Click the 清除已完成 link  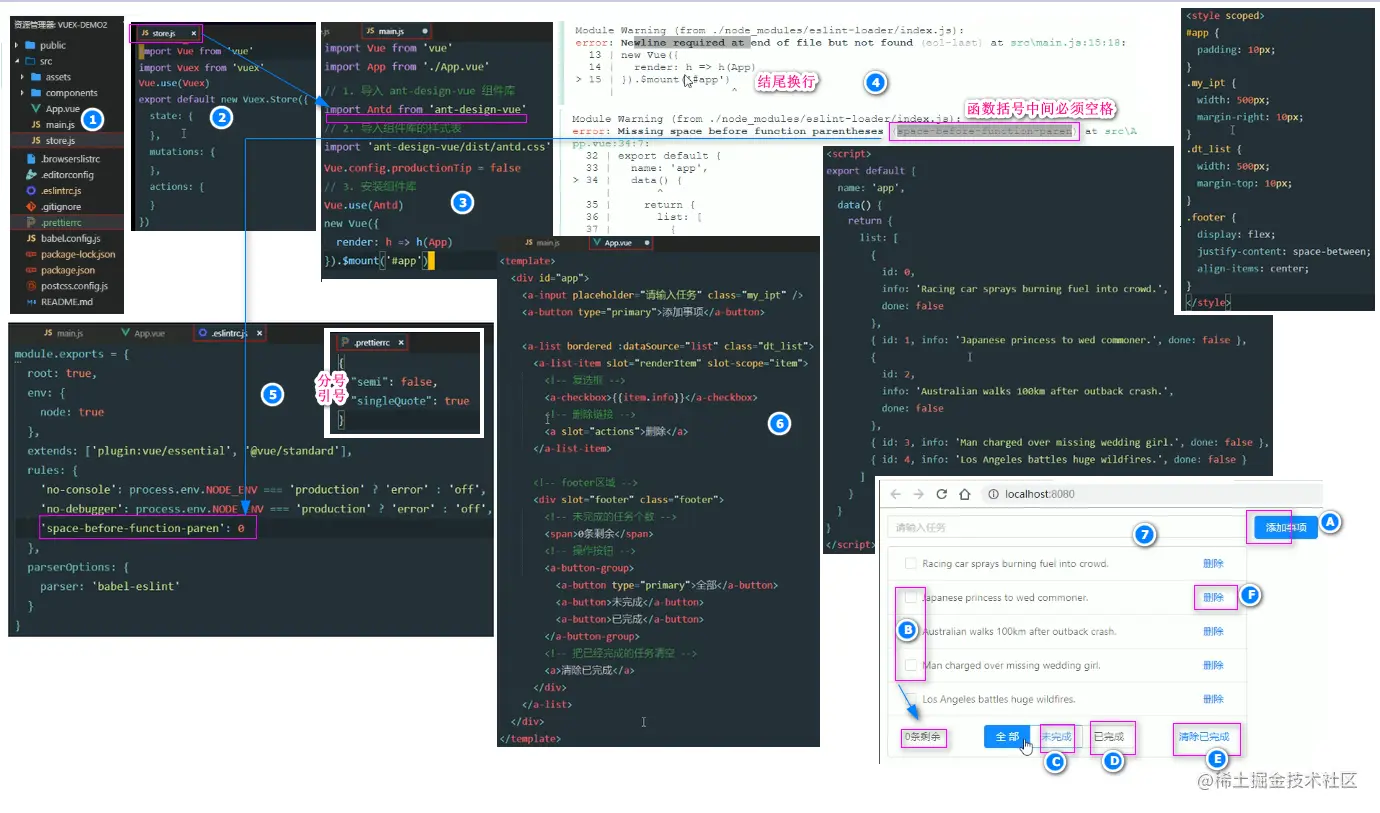[x=1203, y=737]
